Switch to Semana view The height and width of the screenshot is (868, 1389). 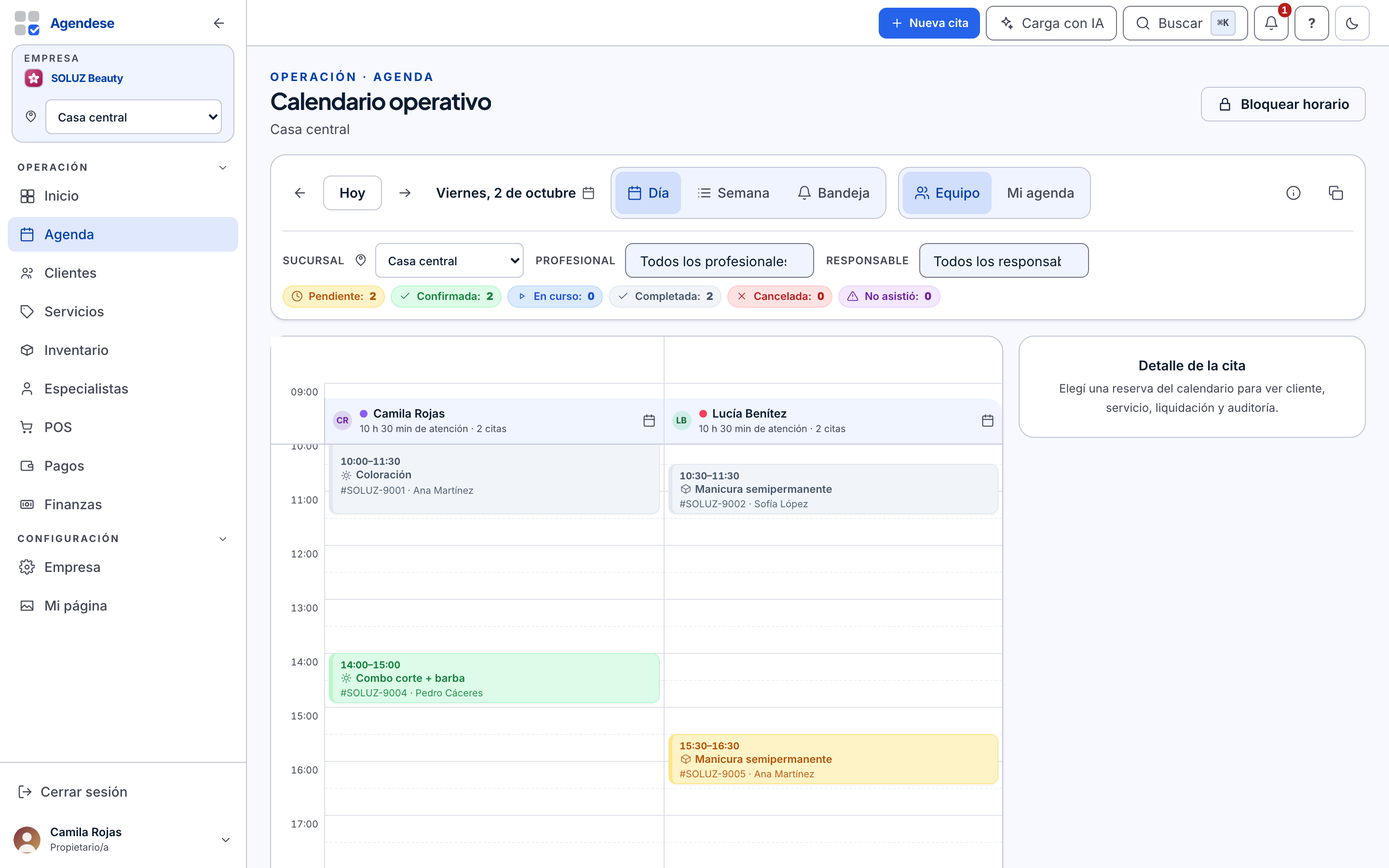[x=733, y=193]
